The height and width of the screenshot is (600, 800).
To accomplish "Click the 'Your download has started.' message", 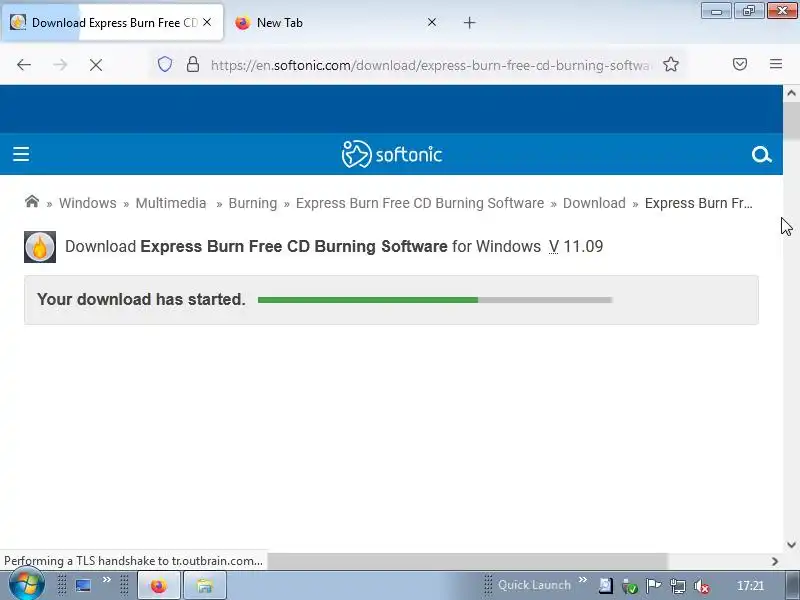I will click(141, 299).
